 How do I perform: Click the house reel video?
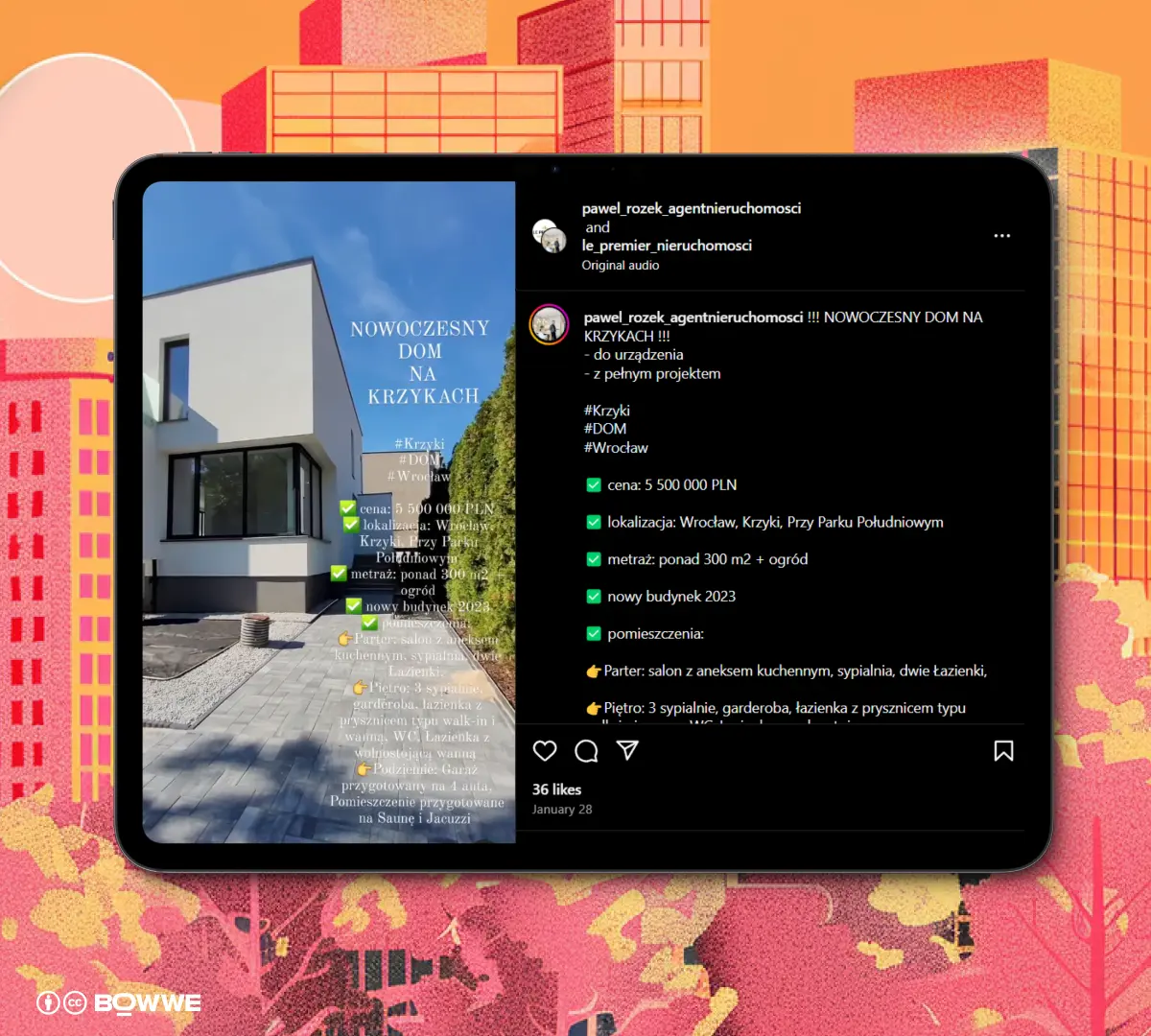(x=329, y=512)
